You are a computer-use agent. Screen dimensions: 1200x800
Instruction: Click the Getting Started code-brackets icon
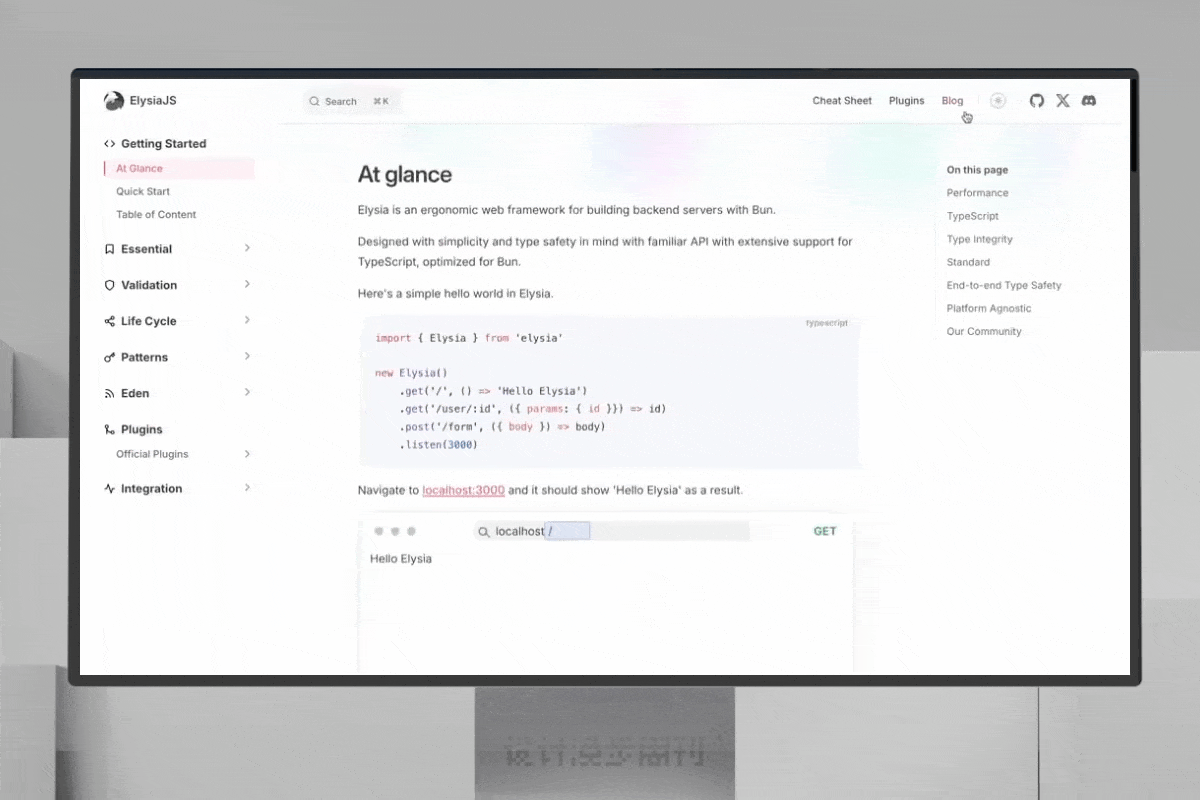coord(110,144)
